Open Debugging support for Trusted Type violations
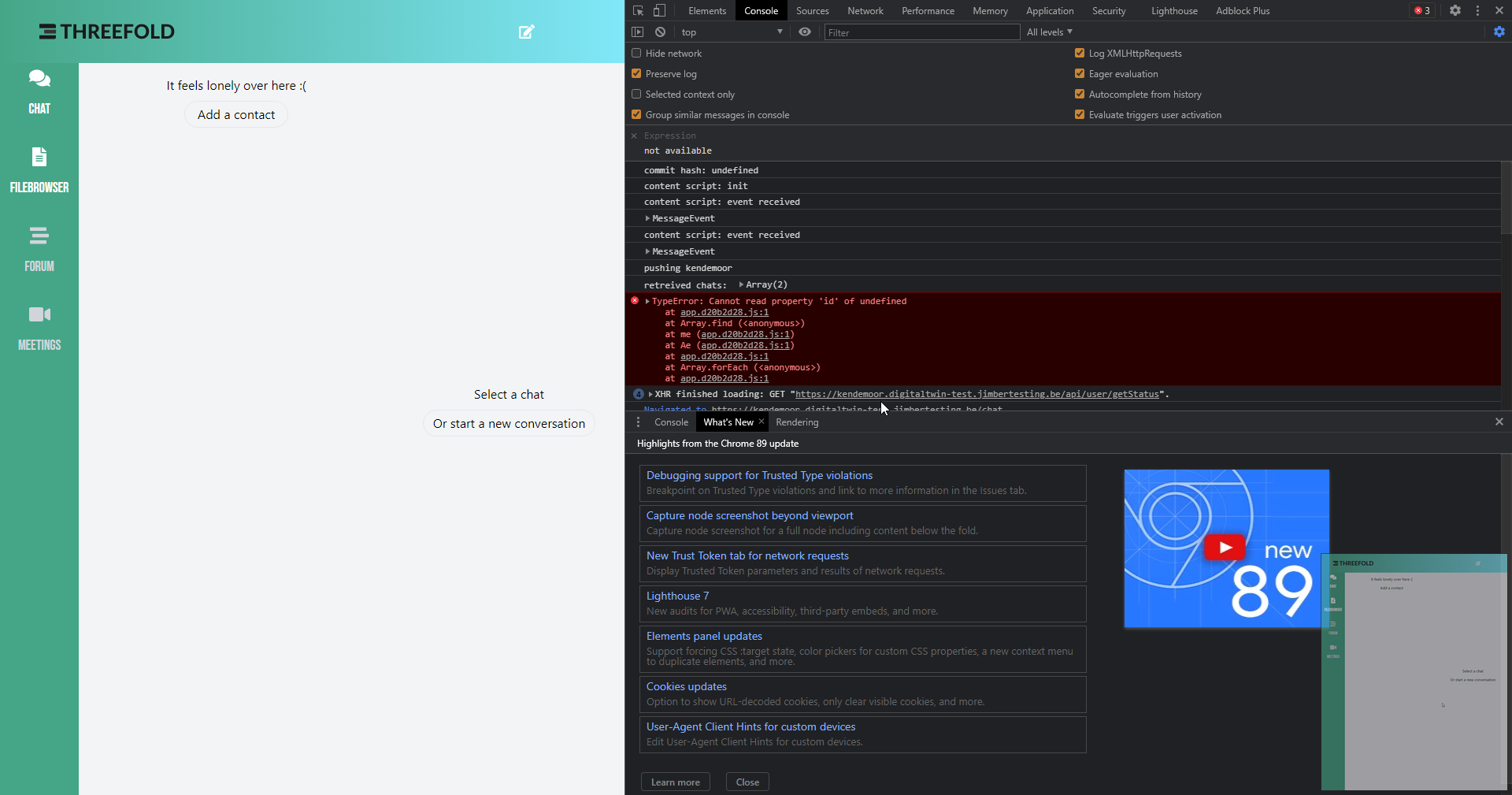Image resolution: width=1512 pixels, height=795 pixels. [x=863, y=483]
